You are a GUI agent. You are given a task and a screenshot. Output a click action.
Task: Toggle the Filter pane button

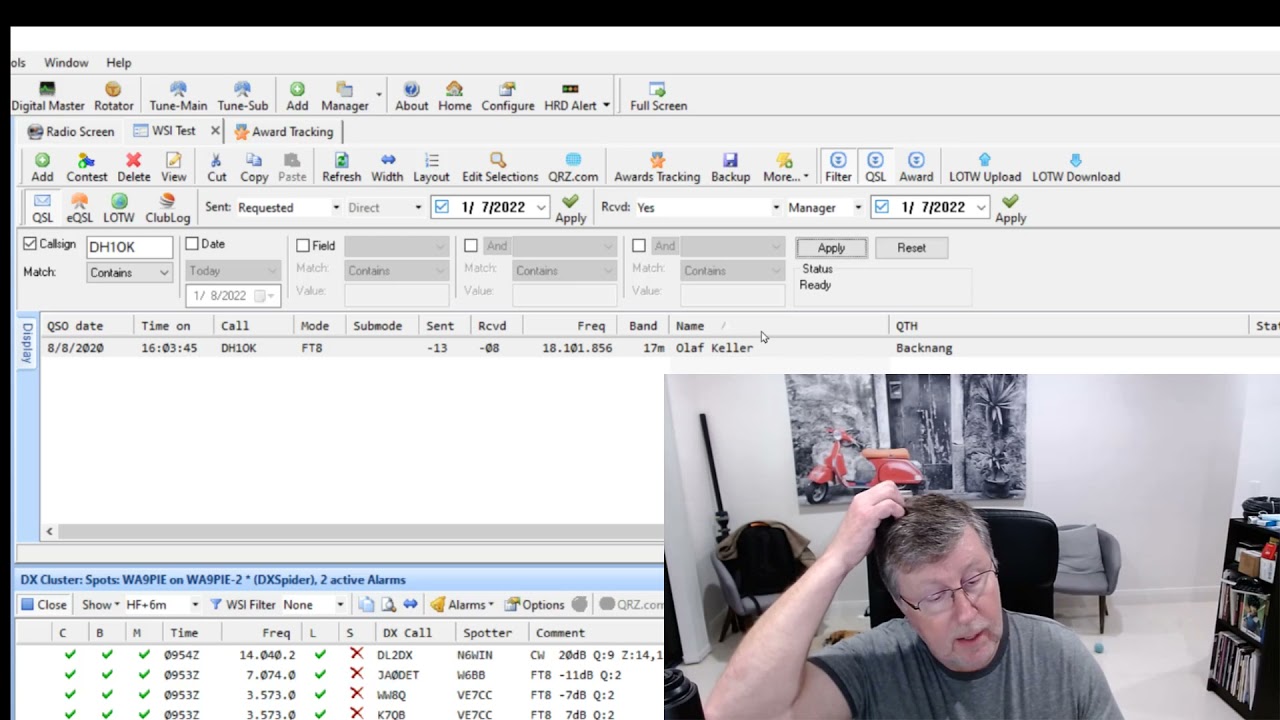(x=838, y=167)
